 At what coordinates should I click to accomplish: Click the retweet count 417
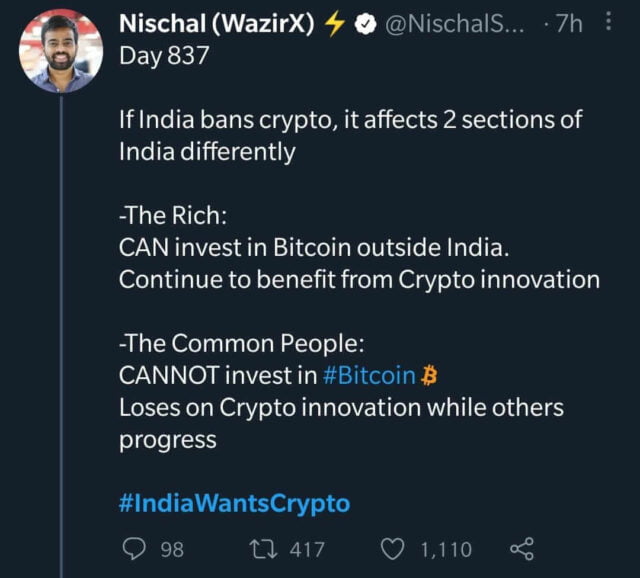[307, 548]
